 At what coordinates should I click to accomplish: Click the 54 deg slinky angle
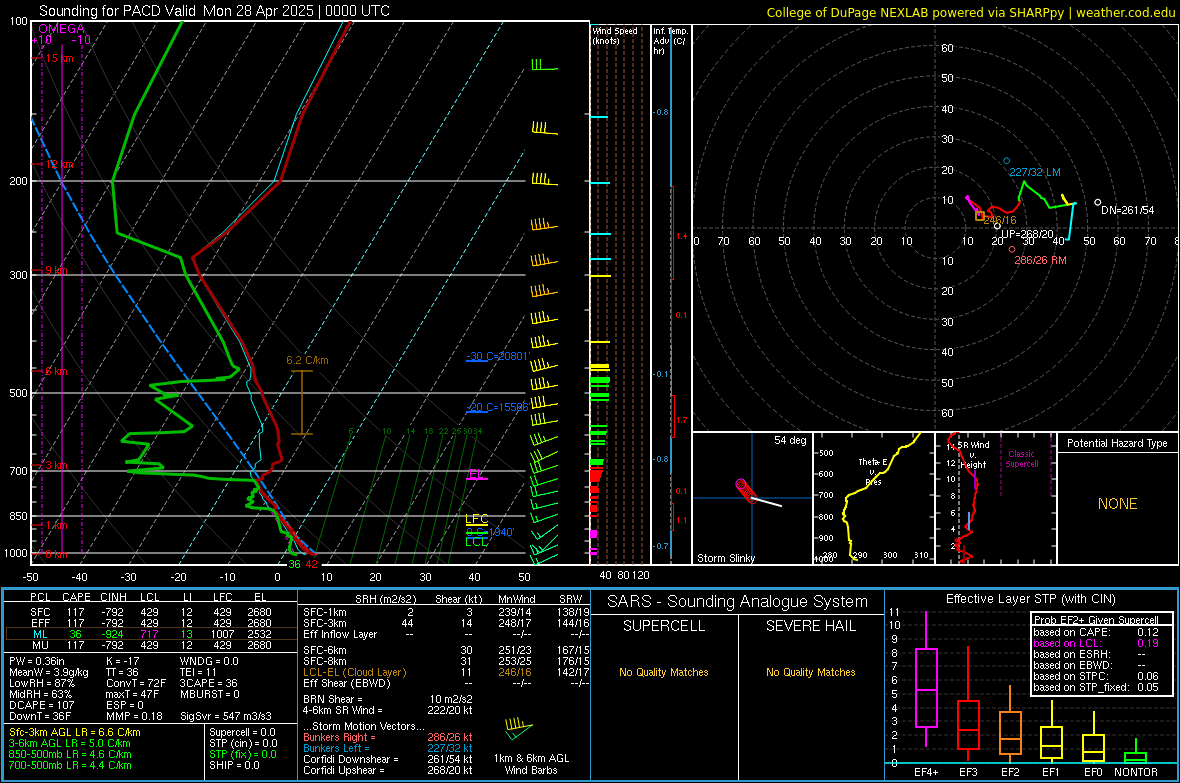(790, 440)
